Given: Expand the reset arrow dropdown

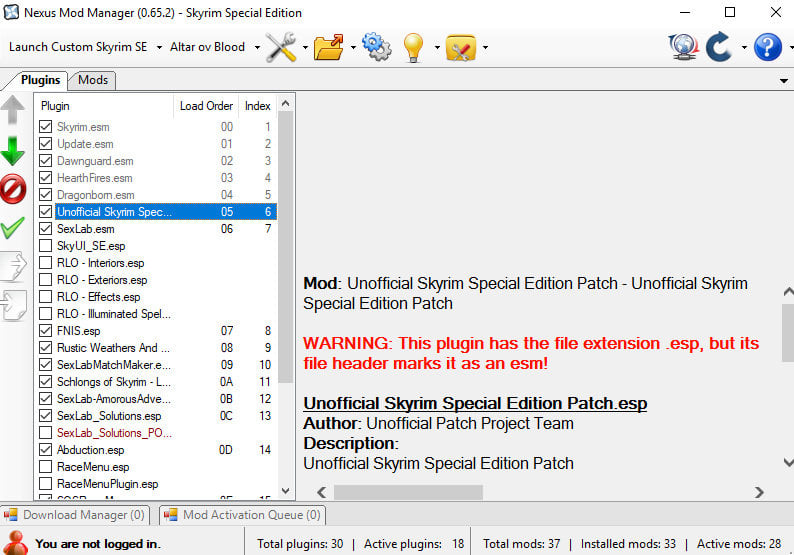Looking at the screenshot, I should pyautogui.click(x=744, y=48).
